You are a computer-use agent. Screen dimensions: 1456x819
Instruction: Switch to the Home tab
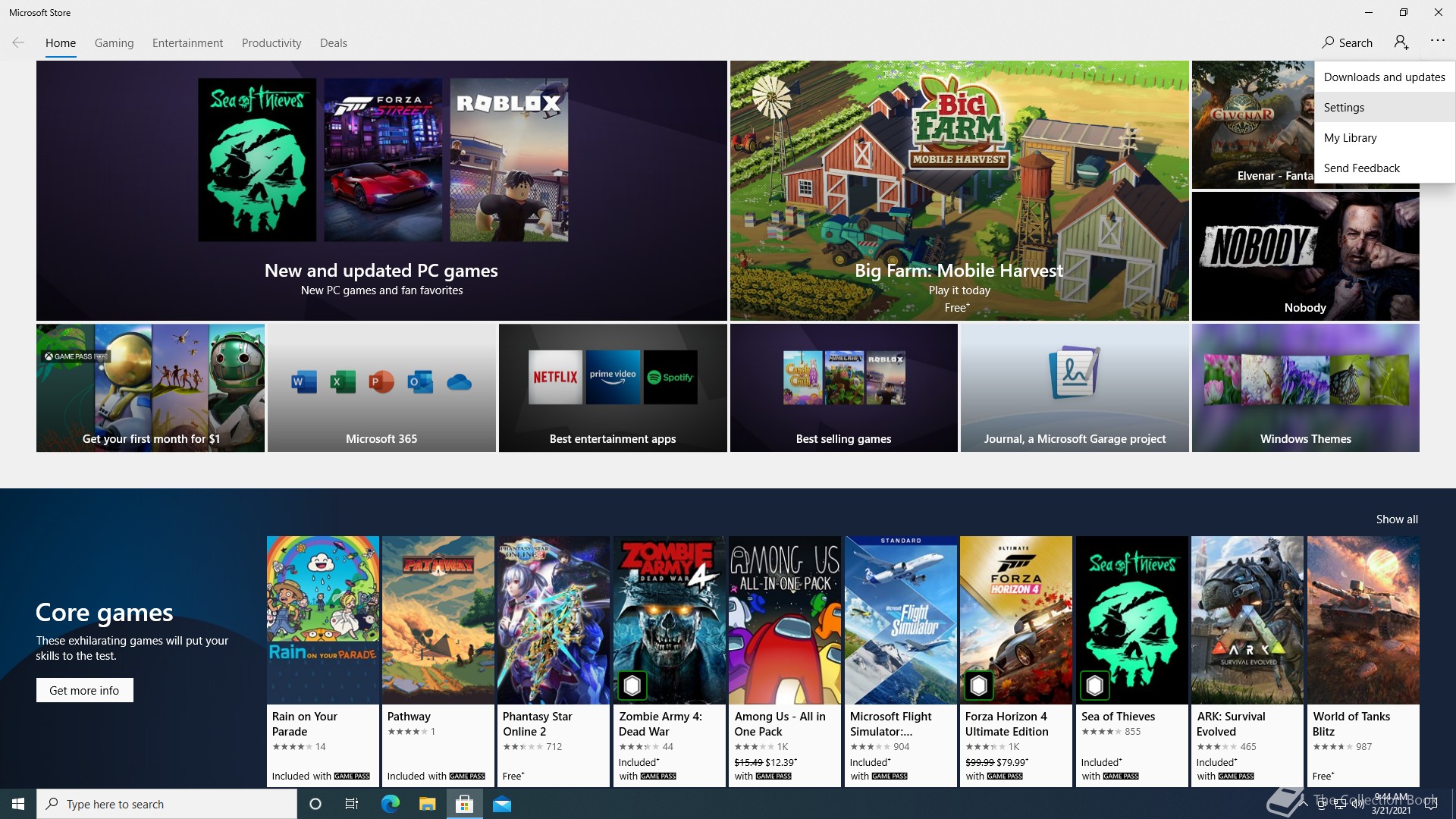tap(61, 43)
